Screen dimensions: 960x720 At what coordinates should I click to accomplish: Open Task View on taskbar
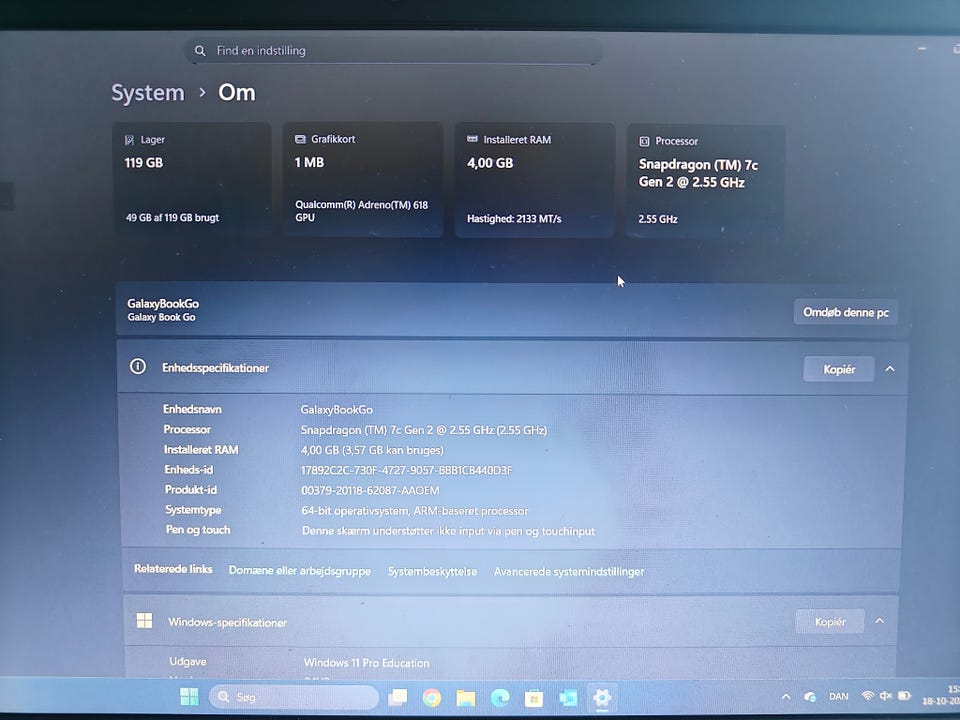[x=398, y=697]
